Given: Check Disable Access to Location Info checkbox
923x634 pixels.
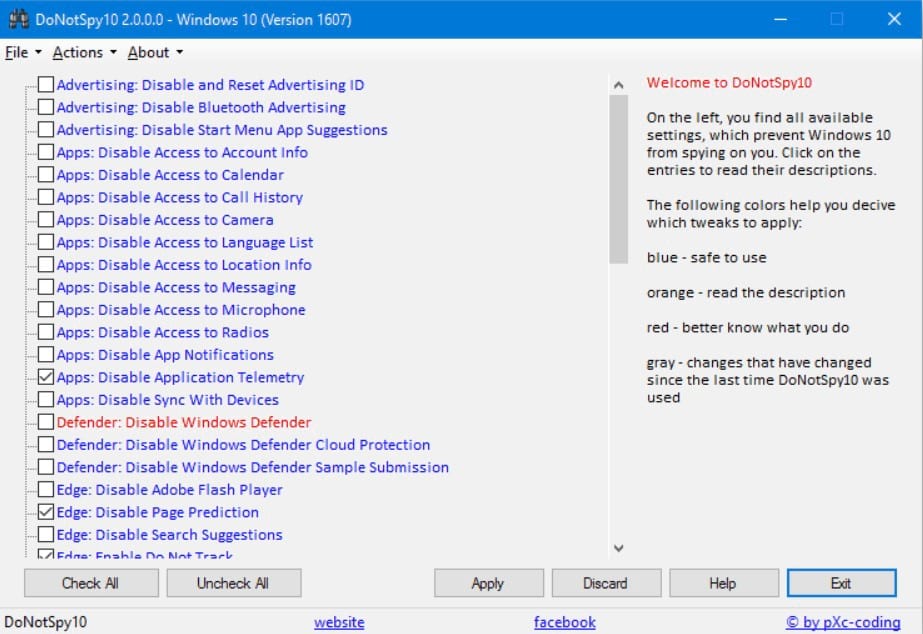Looking at the screenshot, I should [46, 264].
